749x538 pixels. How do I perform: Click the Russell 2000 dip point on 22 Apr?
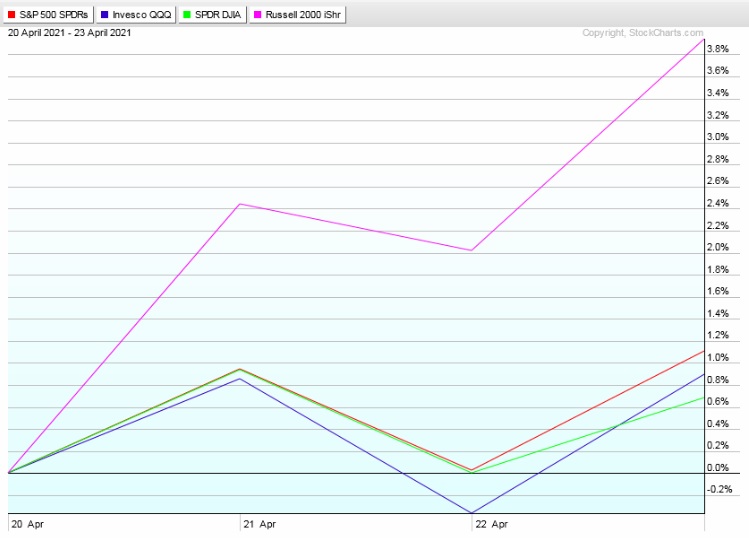(472, 250)
